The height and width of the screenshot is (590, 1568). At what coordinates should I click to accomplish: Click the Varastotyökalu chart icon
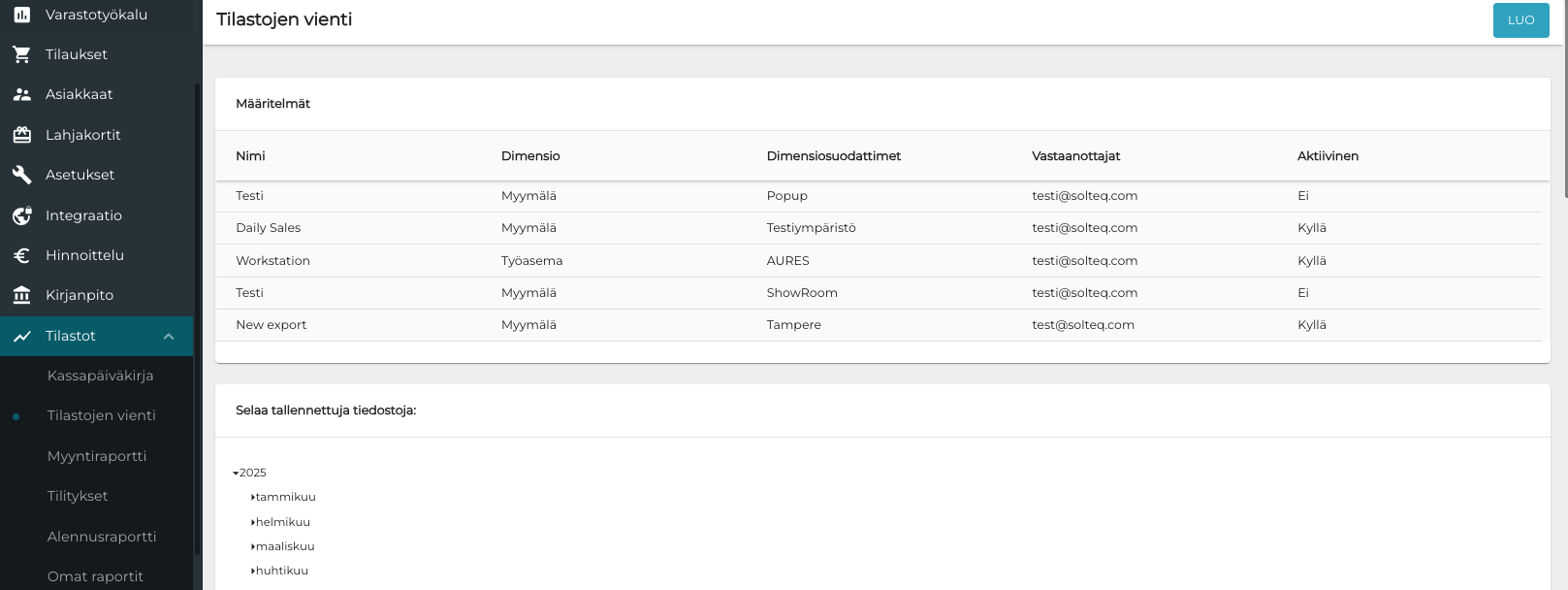21,15
